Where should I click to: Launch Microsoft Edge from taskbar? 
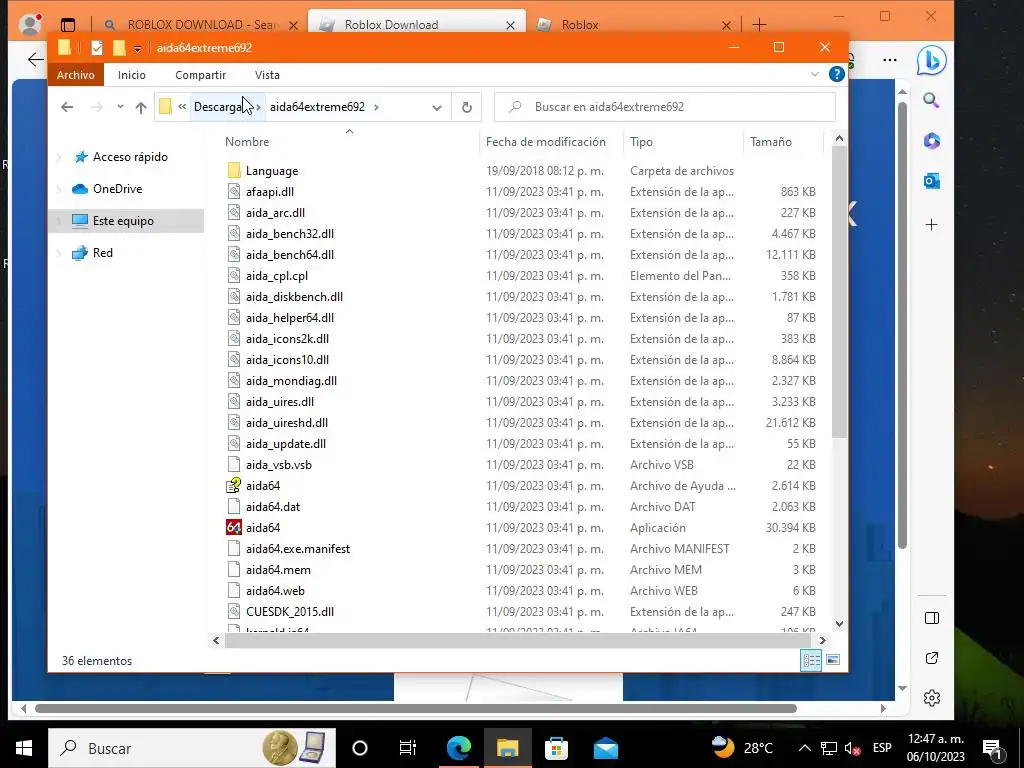click(x=458, y=748)
